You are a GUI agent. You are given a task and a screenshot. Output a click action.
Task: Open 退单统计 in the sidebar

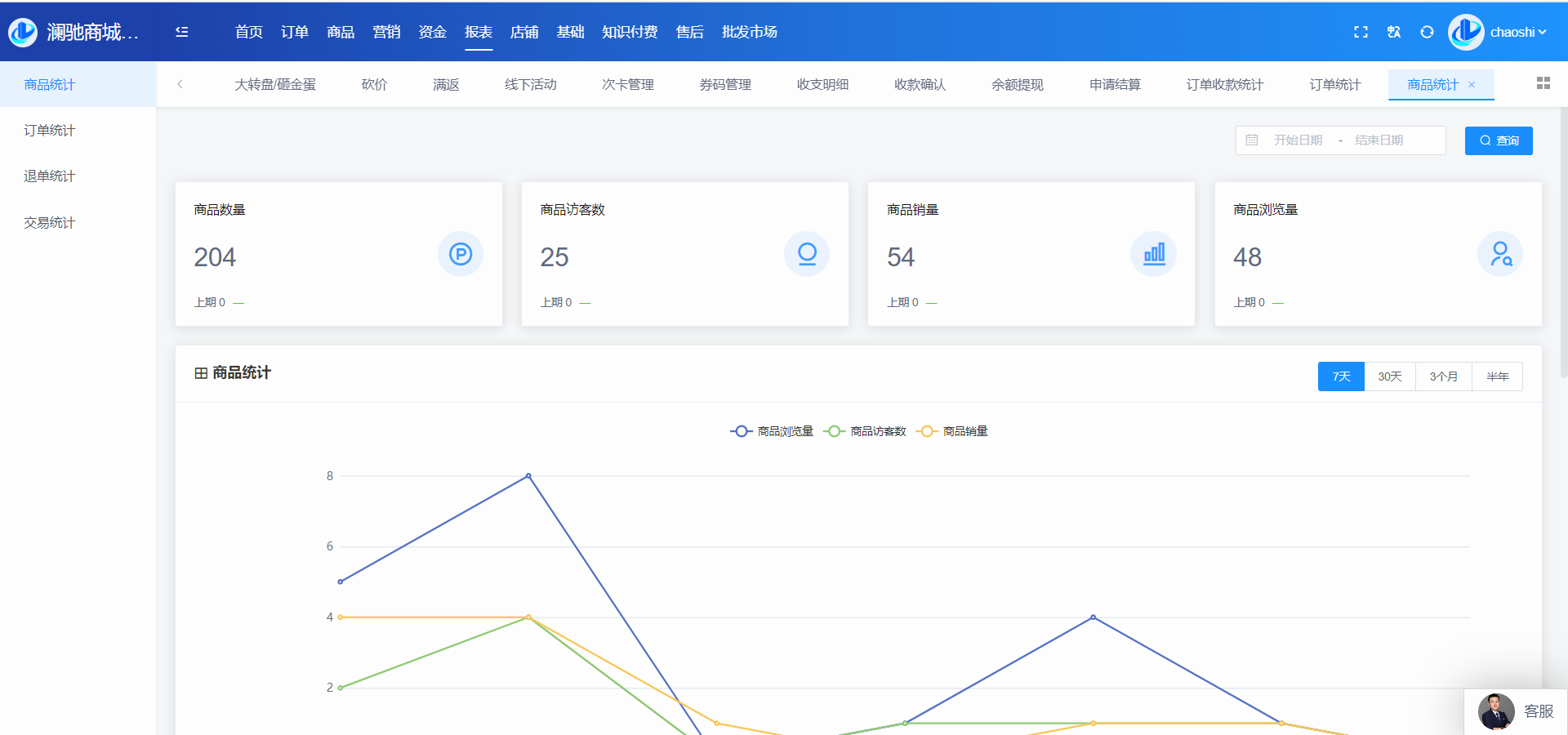(x=50, y=176)
